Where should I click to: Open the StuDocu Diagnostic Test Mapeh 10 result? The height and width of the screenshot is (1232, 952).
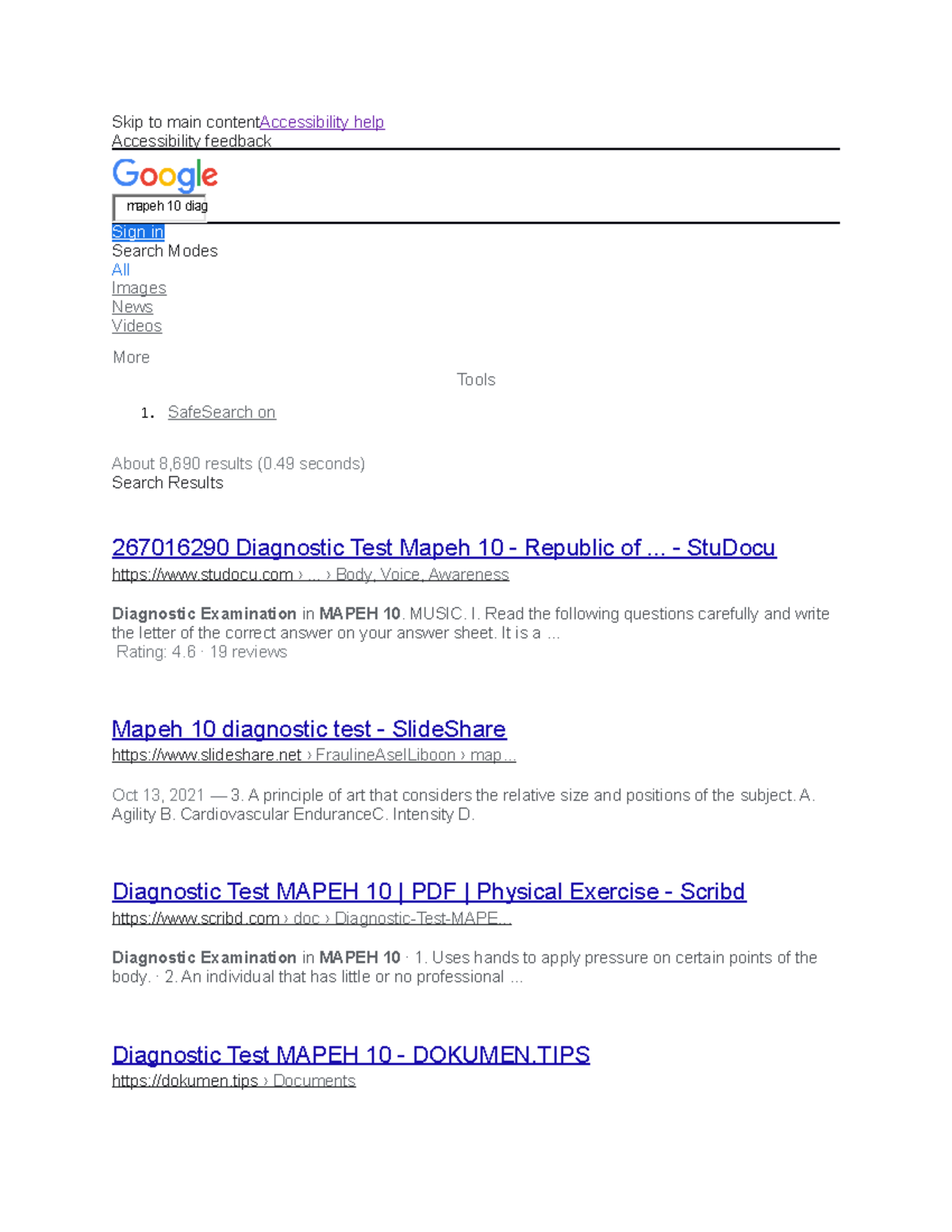coord(444,547)
